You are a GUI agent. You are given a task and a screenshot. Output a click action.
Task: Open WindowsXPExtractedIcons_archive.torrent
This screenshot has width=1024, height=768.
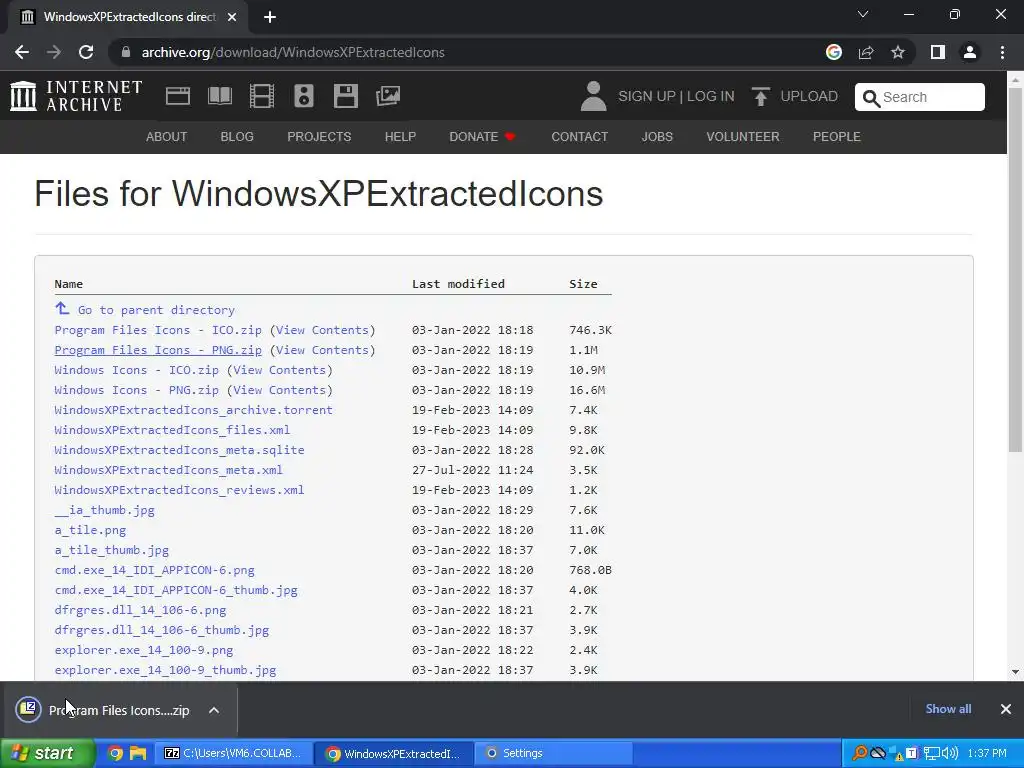point(193,410)
